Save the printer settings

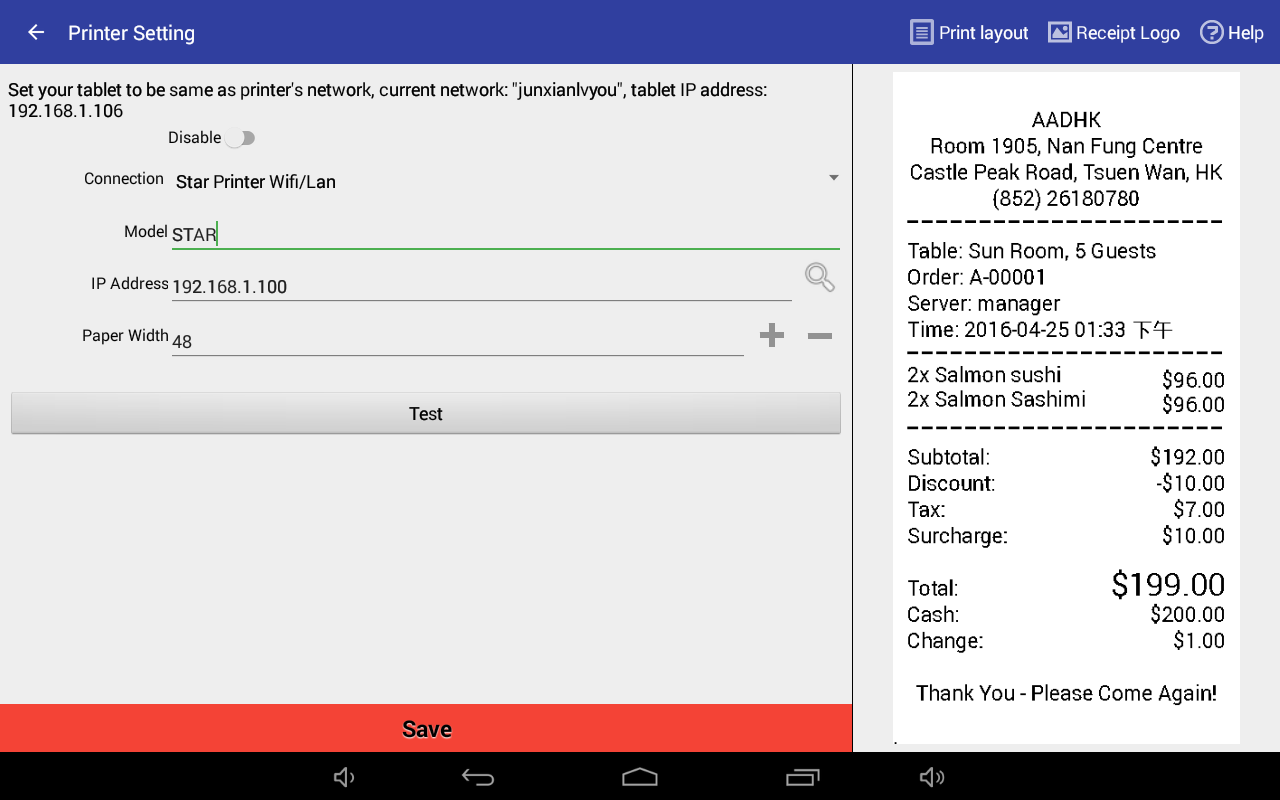(x=426, y=729)
